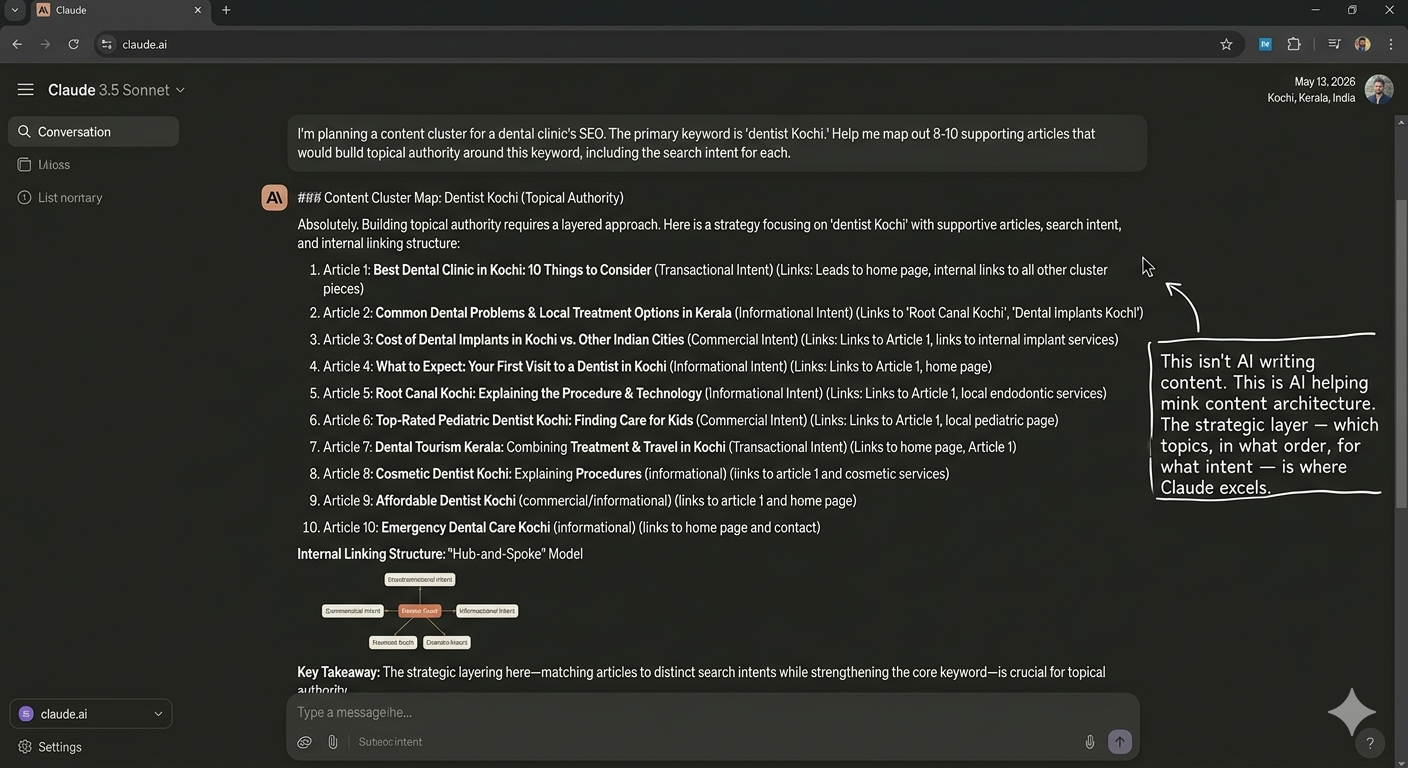This screenshot has width=1408, height=768.
Task: Expand the browser tab search chevron
Action: click(x=14, y=10)
